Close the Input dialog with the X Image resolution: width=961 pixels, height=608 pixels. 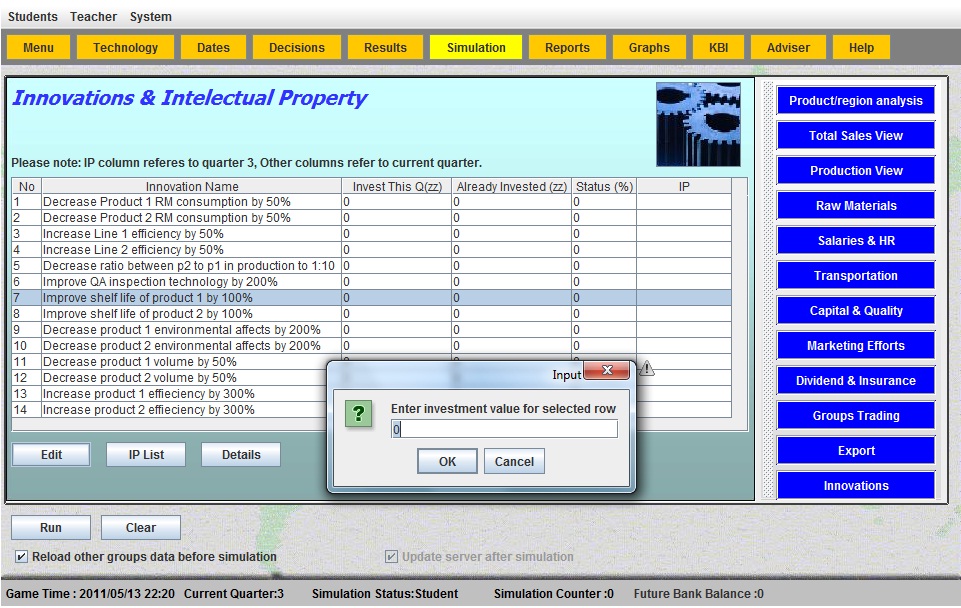tap(606, 373)
